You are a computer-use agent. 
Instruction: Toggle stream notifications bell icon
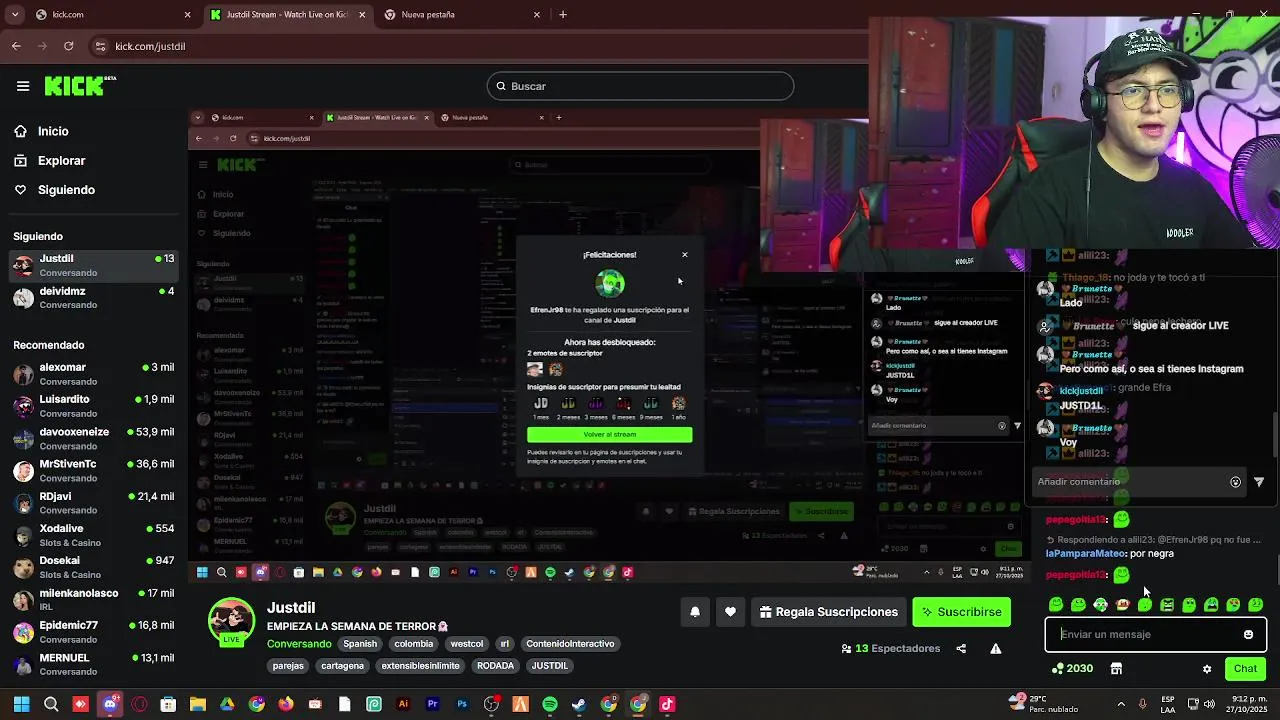point(695,612)
